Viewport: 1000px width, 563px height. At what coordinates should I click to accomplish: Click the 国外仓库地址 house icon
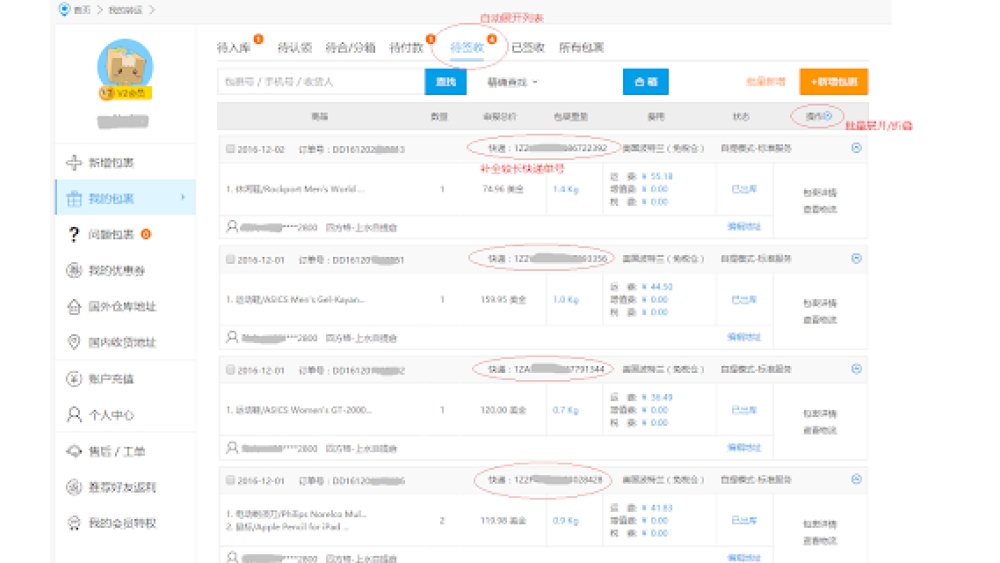tap(74, 307)
